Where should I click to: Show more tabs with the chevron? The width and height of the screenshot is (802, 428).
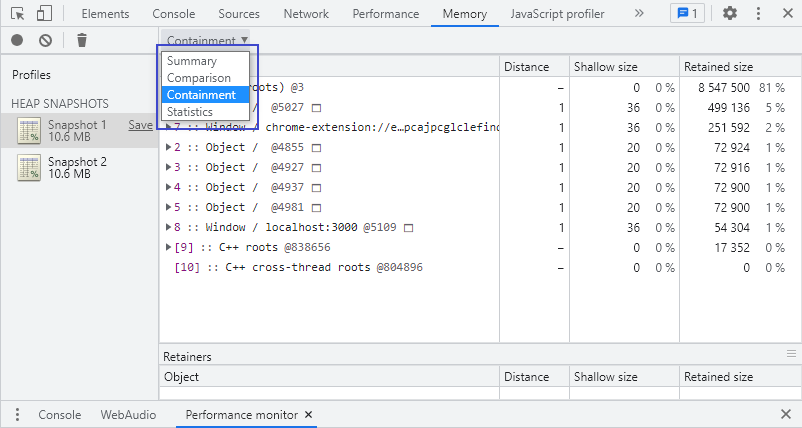point(639,14)
